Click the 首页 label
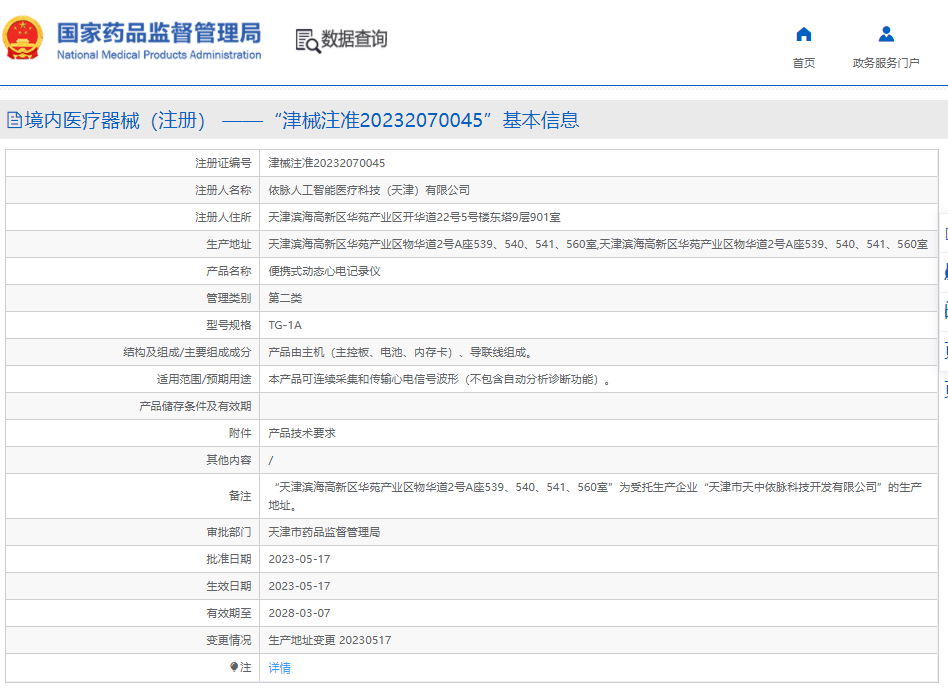Screen dimensions: 948x691 click(x=804, y=63)
